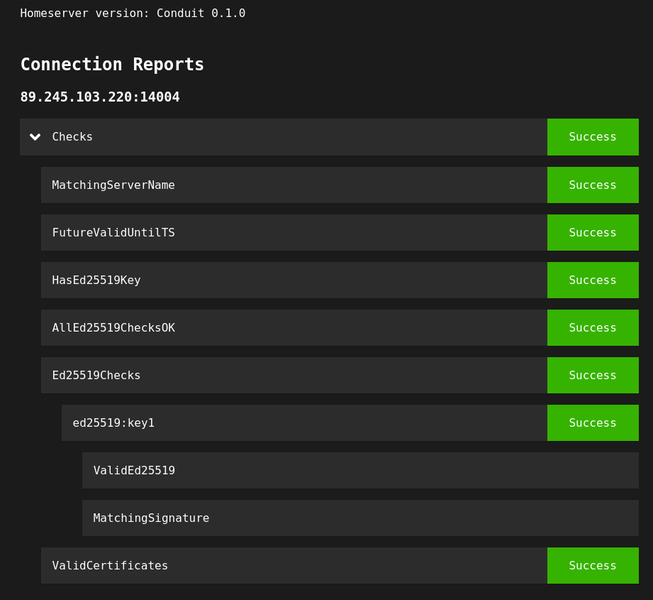The image size is (653, 600).
Task: Click Success status for FutureValidUntilTS
Action: [592, 233]
